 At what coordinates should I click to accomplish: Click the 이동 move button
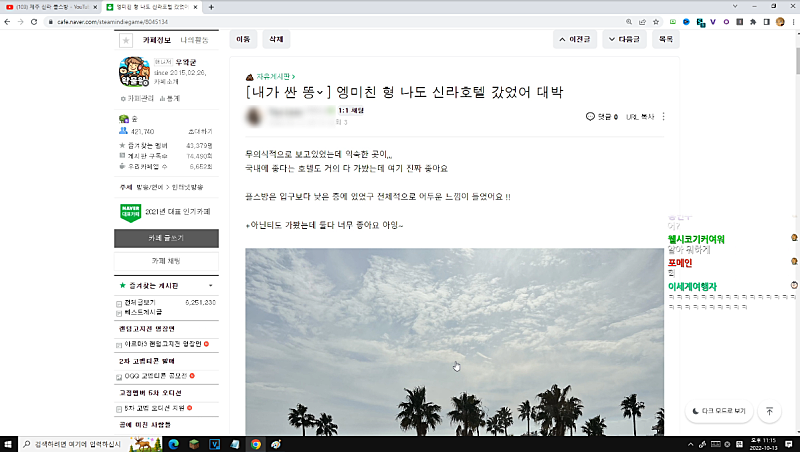pos(243,39)
